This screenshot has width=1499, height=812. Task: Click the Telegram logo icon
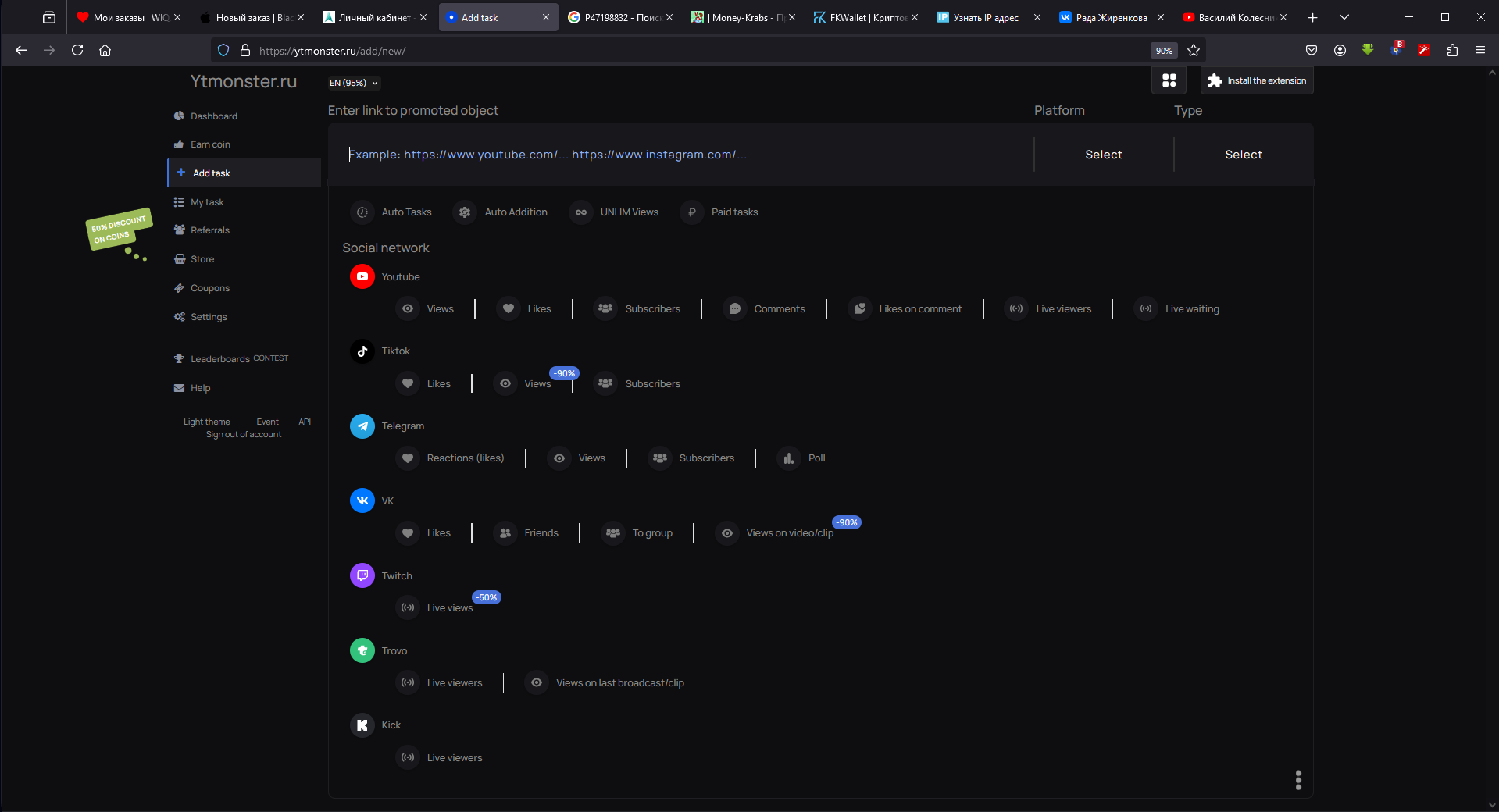click(362, 426)
